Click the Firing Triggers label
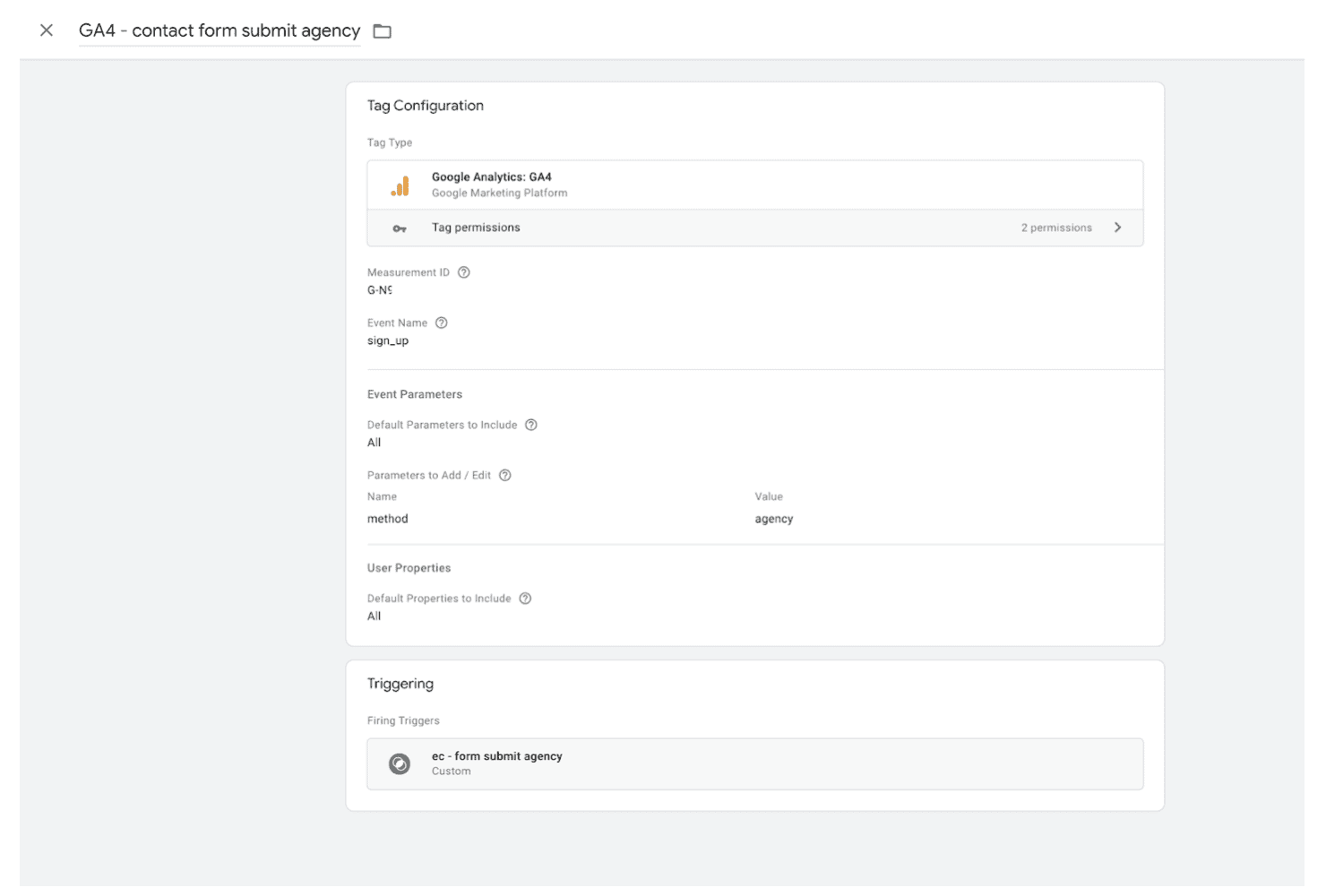1326x896 pixels. (403, 720)
